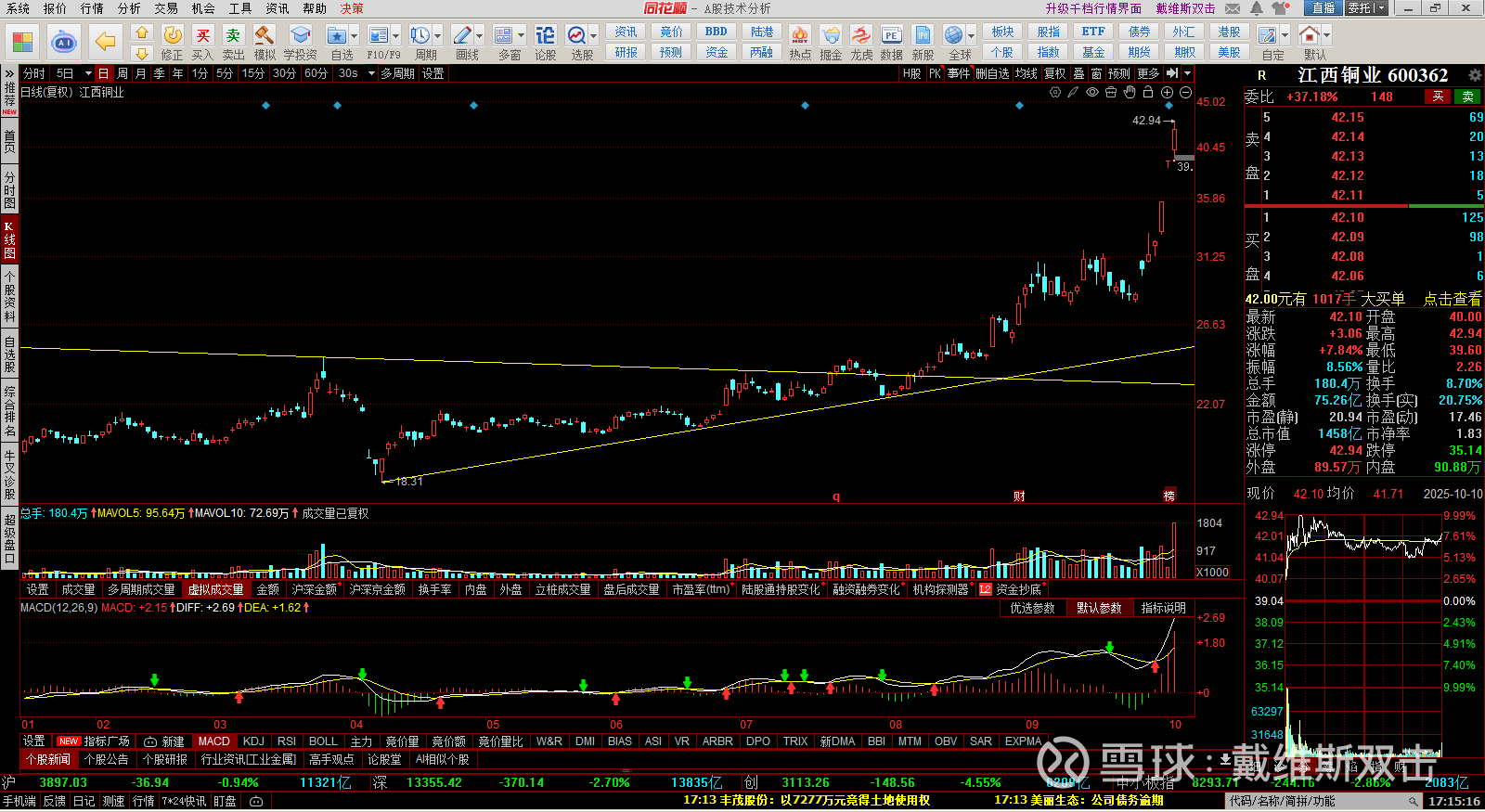Open F10/F9 dropdown arrow
The height and width of the screenshot is (812, 1485).
[x=396, y=35]
